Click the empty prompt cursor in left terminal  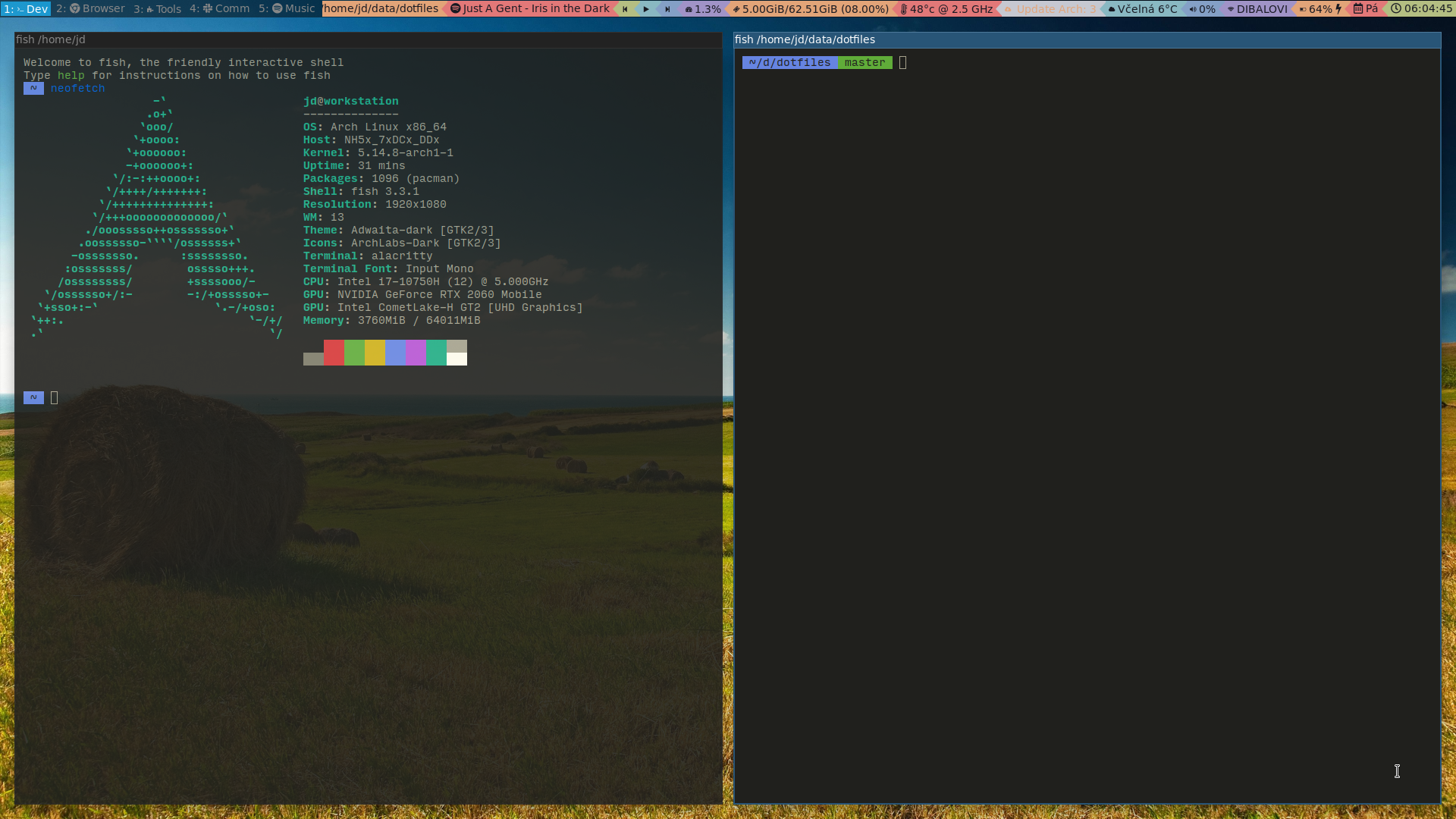point(54,398)
